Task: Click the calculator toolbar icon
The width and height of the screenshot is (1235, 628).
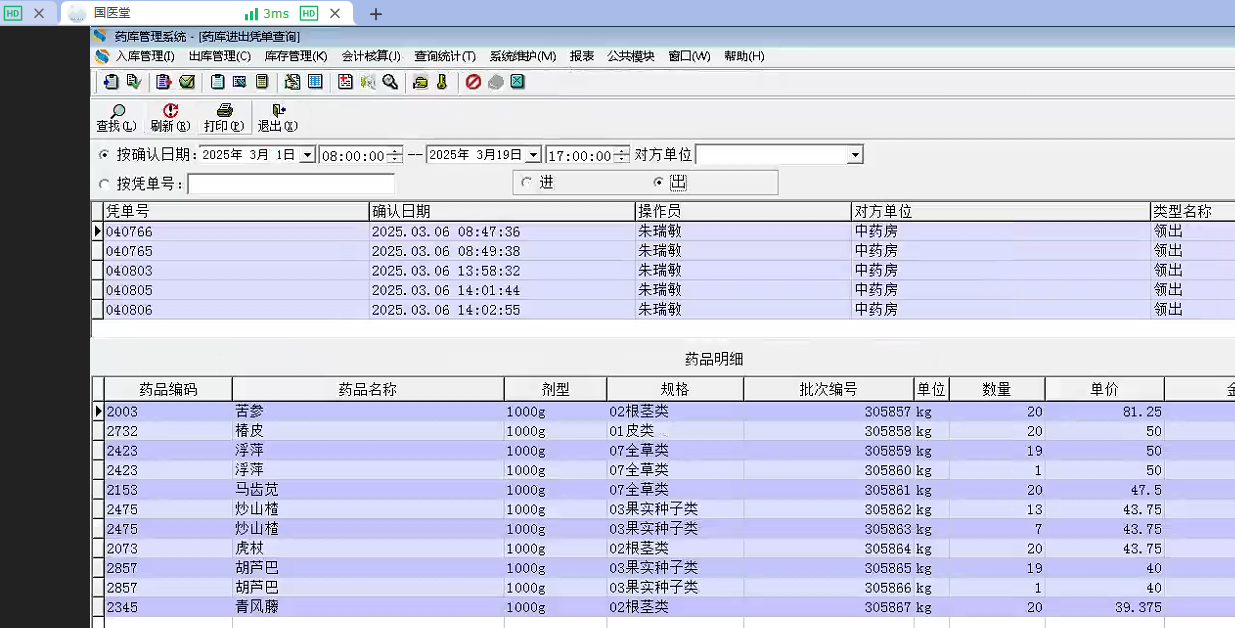Action: (x=261, y=82)
